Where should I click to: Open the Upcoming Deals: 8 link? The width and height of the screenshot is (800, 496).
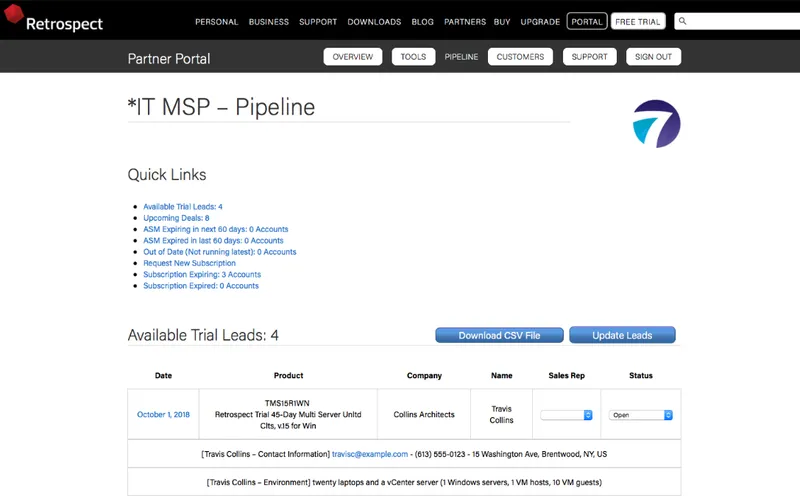176,218
